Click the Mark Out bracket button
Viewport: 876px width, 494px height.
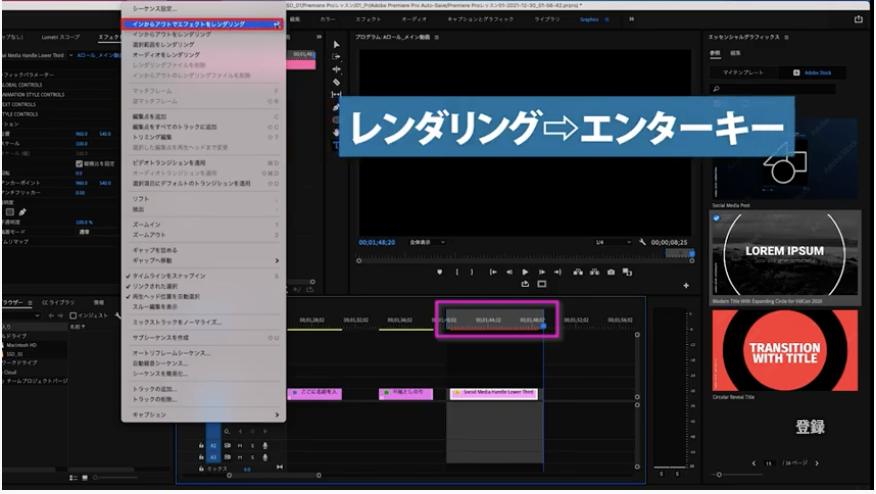click(472, 272)
